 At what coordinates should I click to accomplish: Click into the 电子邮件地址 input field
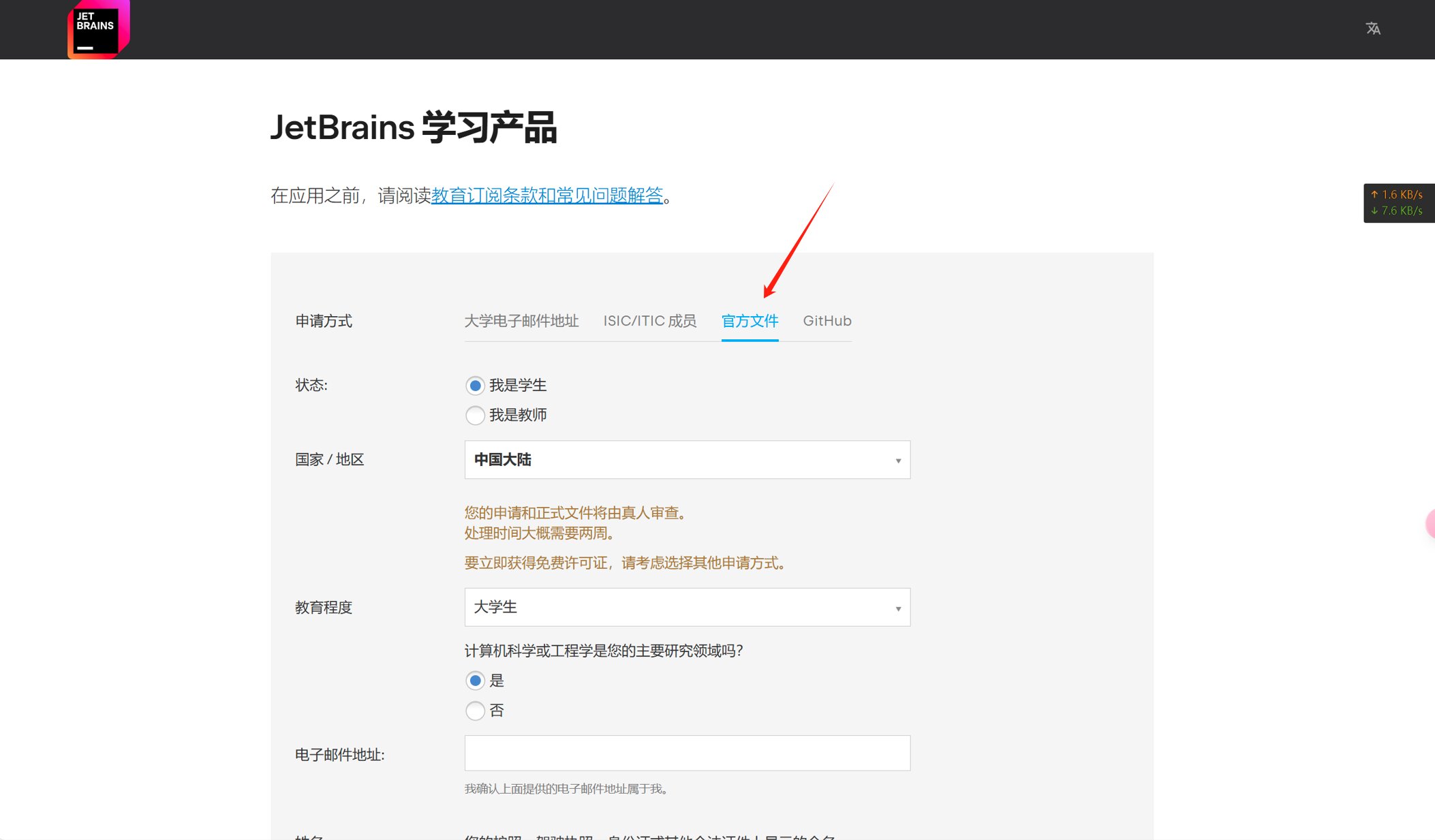pos(687,753)
